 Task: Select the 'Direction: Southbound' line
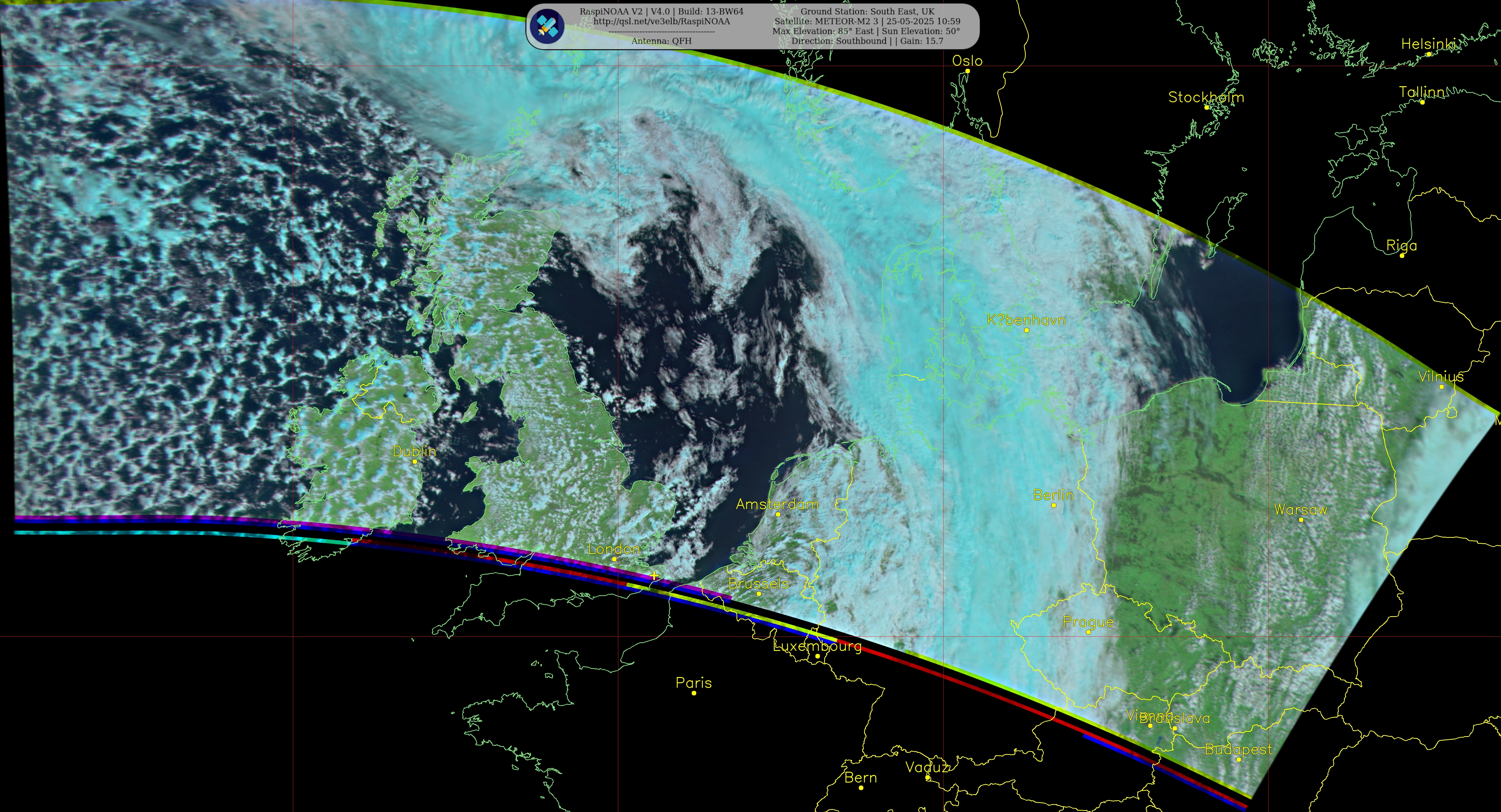[x=867, y=41]
